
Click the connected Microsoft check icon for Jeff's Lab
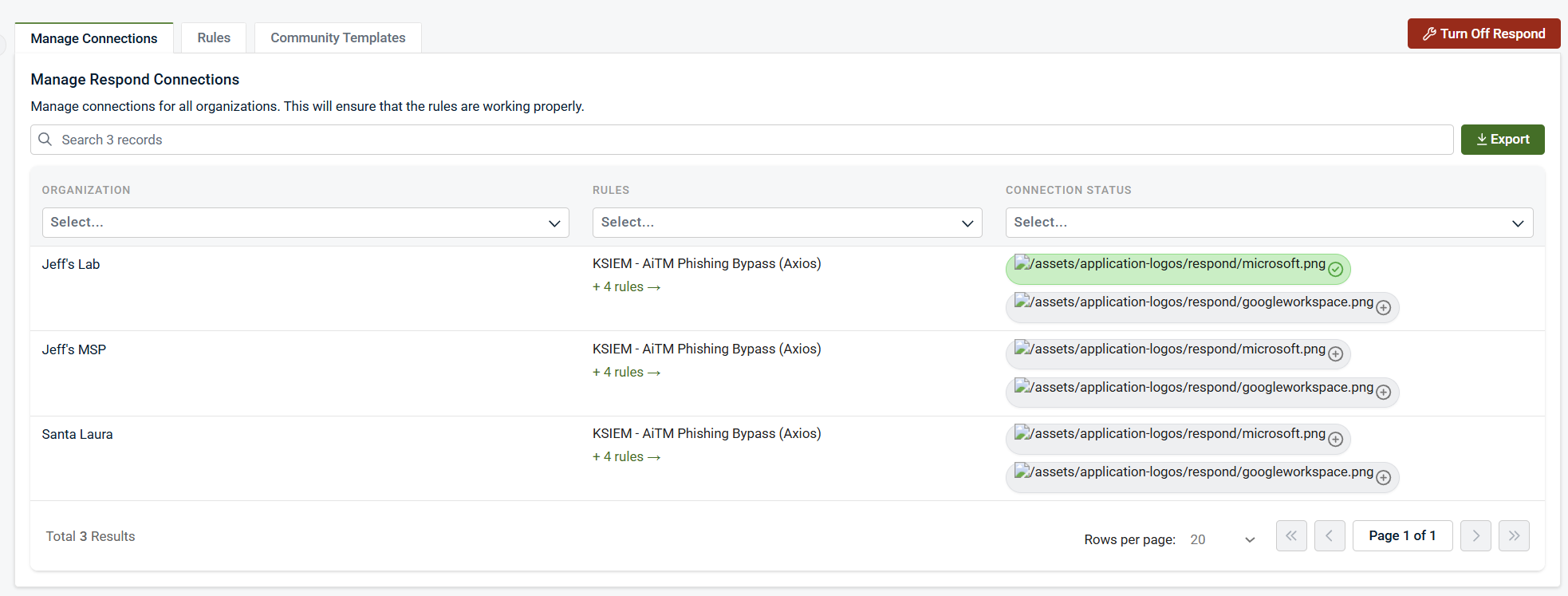click(1335, 270)
